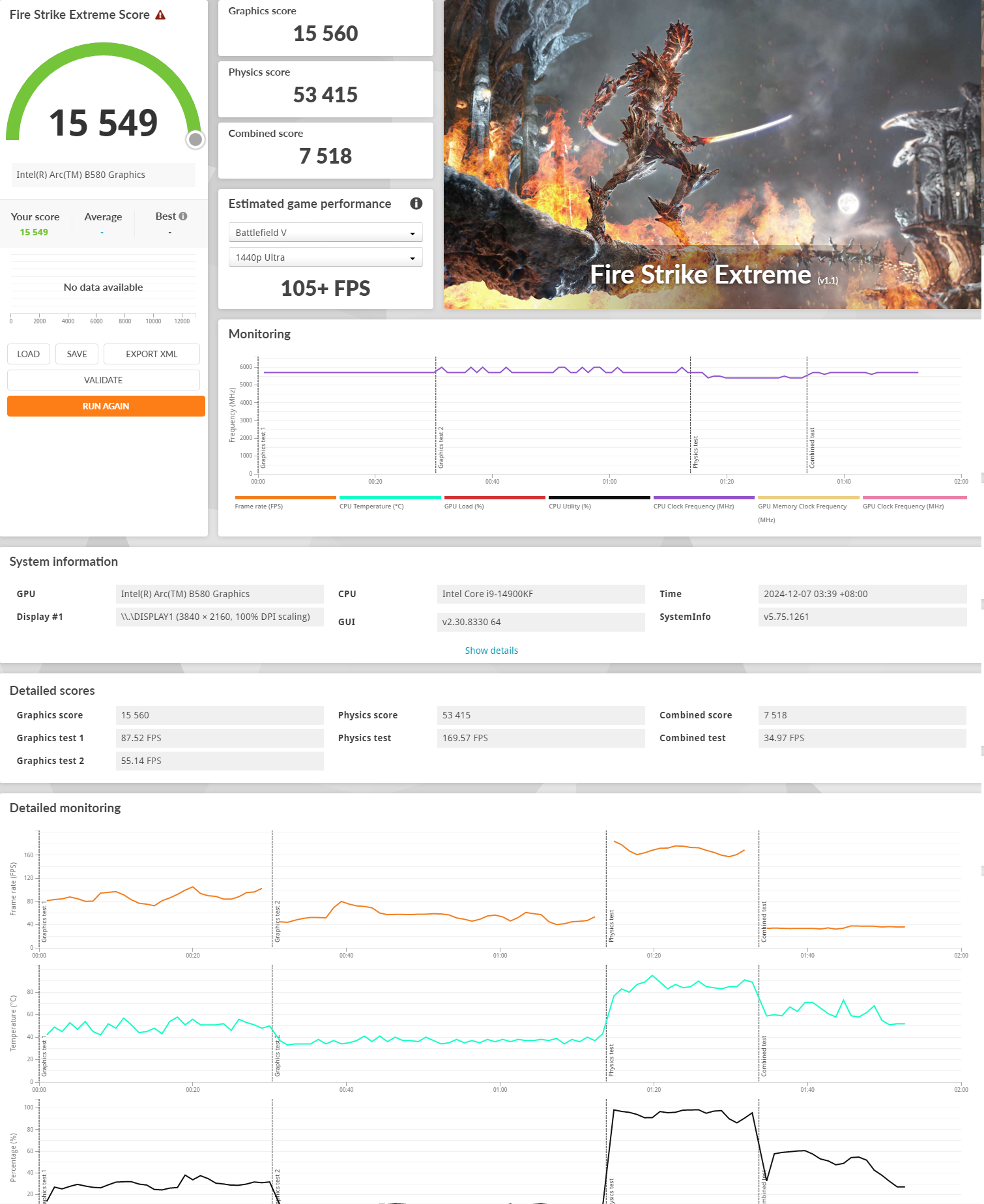Click the Fire Strike Extreme banner image

tap(713, 154)
